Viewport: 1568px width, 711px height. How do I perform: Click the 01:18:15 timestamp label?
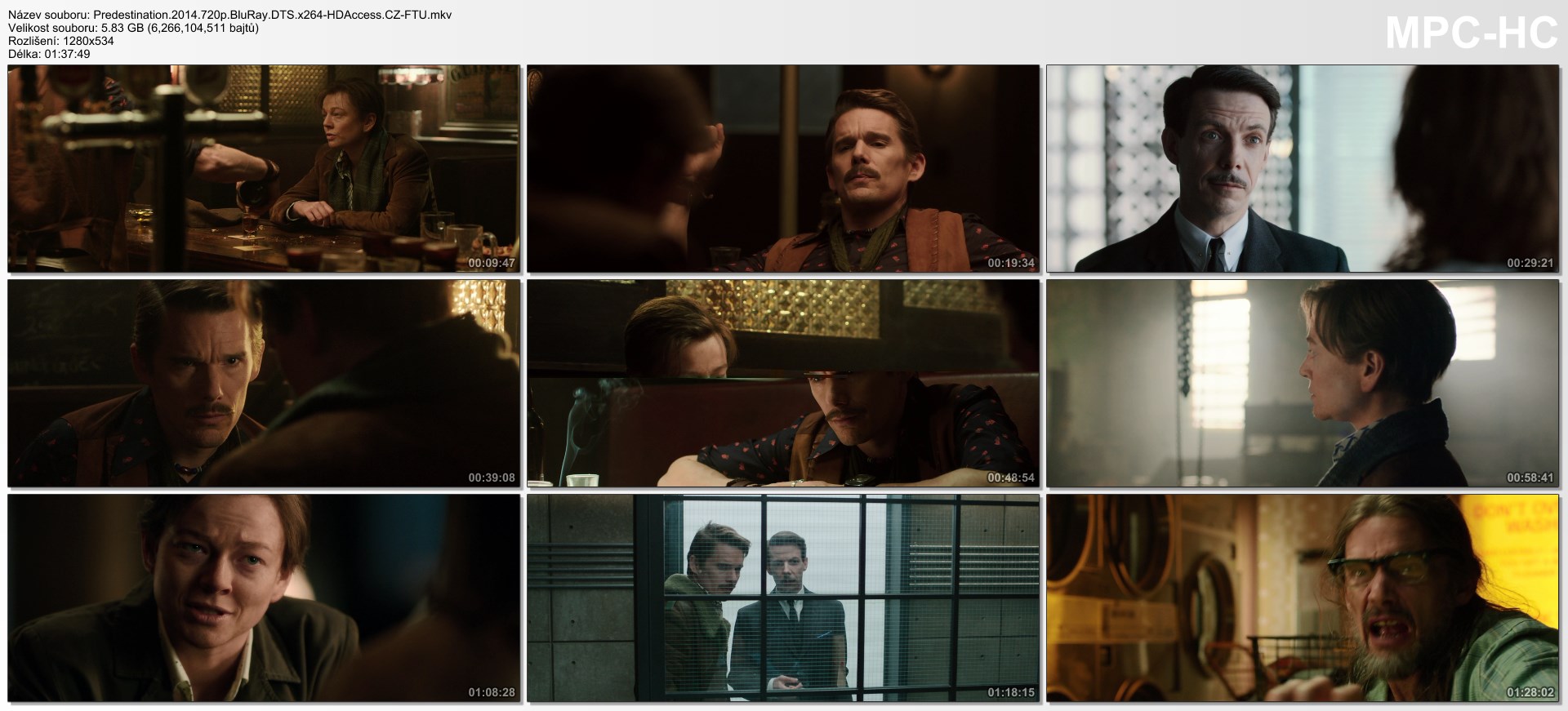point(1011,692)
